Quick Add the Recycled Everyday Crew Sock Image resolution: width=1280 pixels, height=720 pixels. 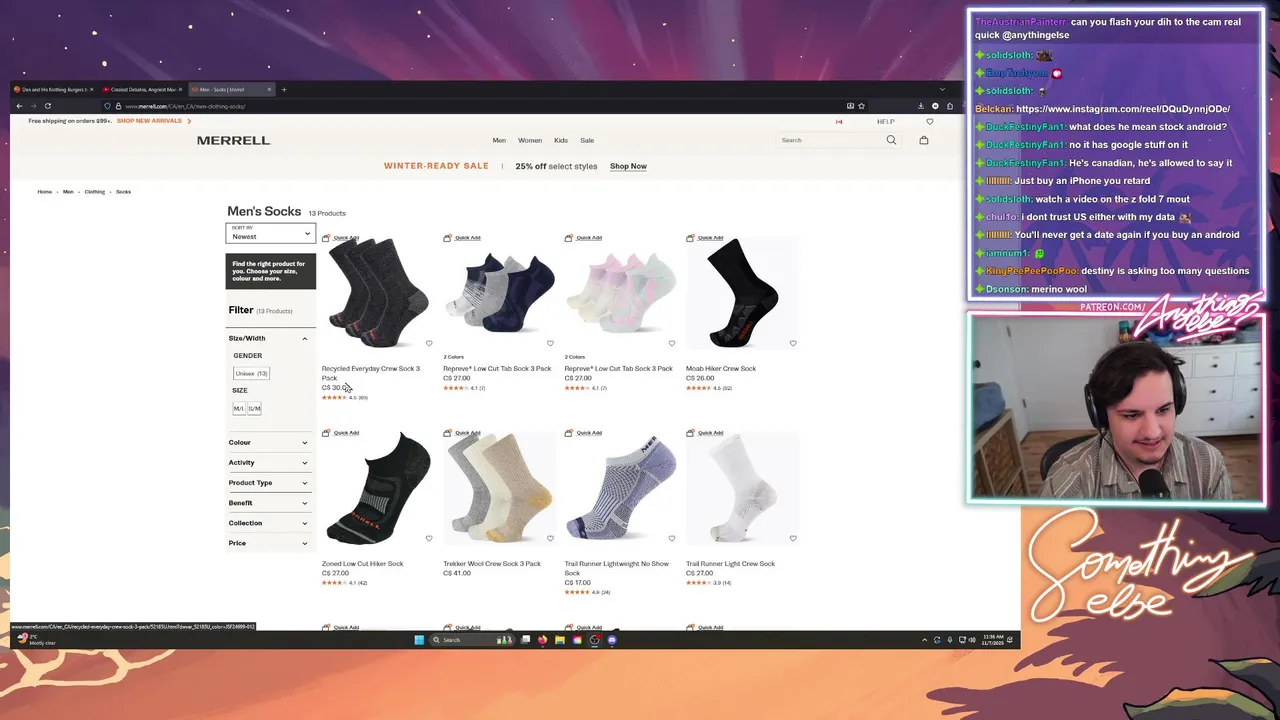coord(341,238)
